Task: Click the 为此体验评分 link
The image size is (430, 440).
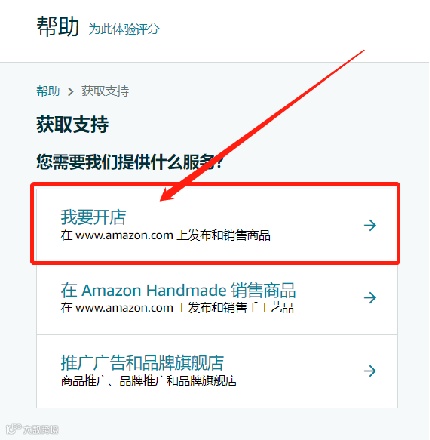Action: pos(124,29)
